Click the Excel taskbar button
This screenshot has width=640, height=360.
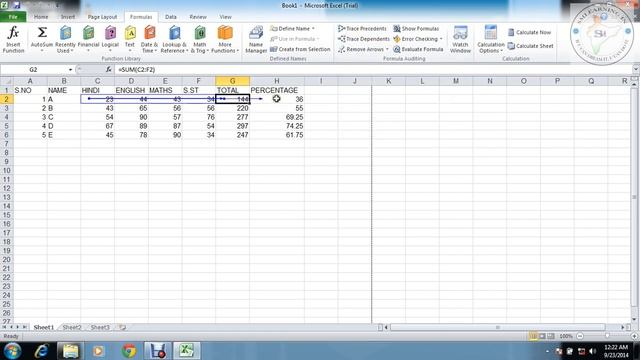click(186, 351)
